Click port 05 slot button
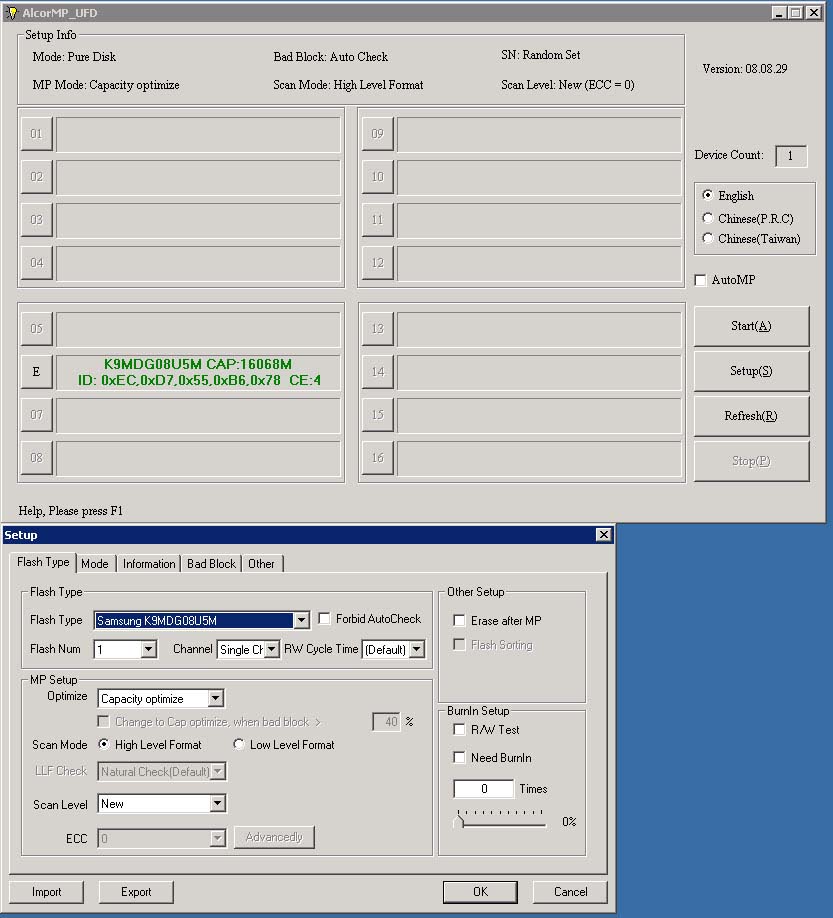The width and height of the screenshot is (833, 918). [x=36, y=328]
